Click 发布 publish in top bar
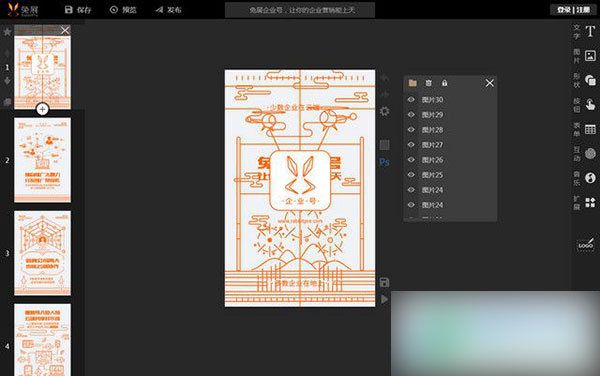This screenshot has width=600, height=376. (x=168, y=10)
